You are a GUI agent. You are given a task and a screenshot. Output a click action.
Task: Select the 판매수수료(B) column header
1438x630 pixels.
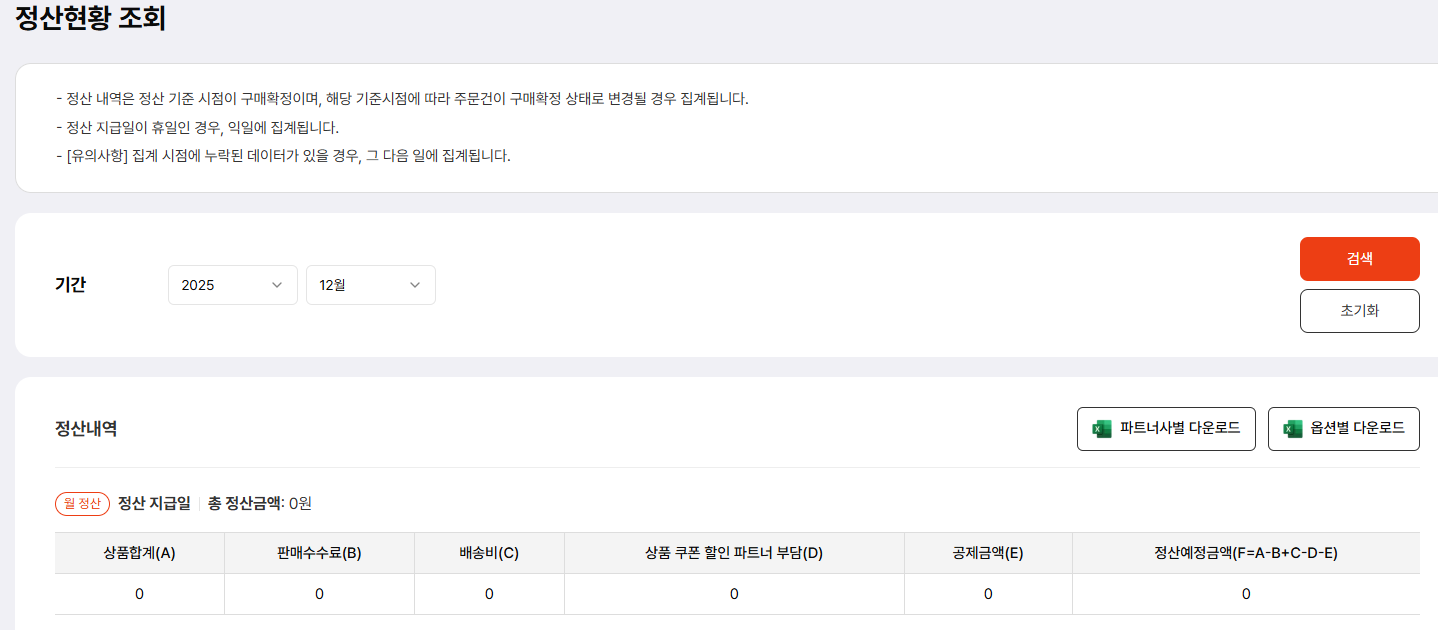(x=319, y=553)
